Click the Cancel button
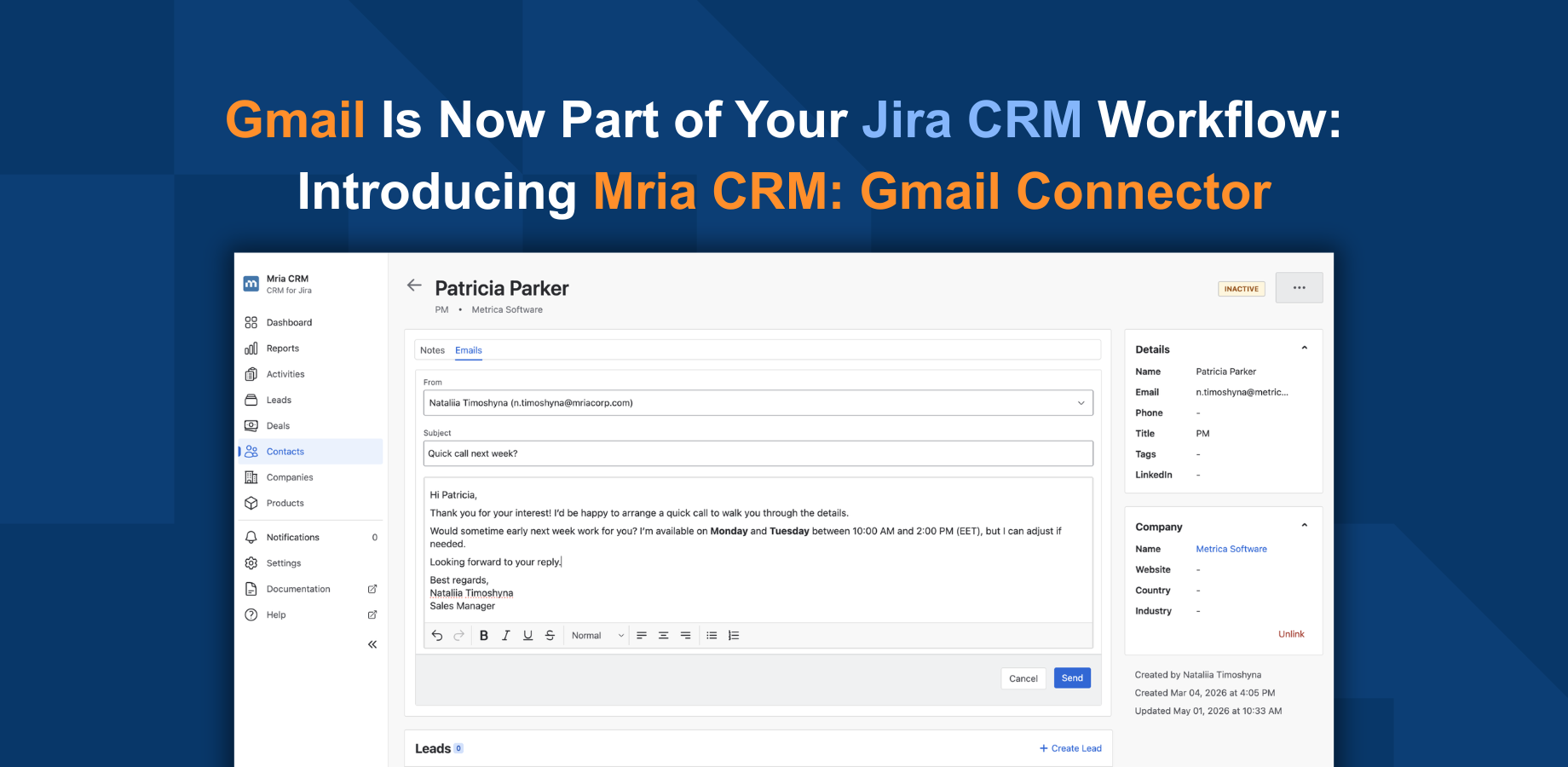The height and width of the screenshot is (767, 1568). pyautogui.click(x=1023, y=678)
